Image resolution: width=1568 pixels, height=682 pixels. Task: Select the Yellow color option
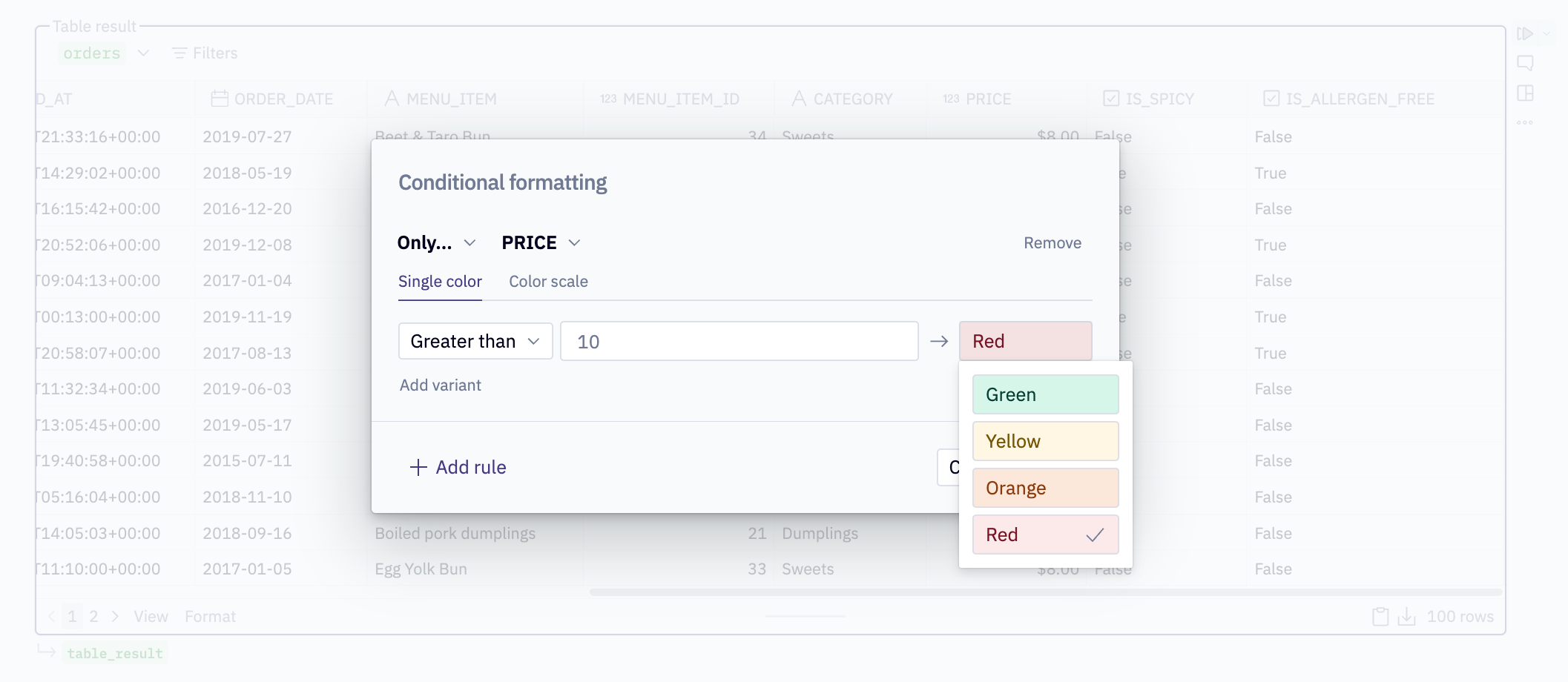tap(1045, 441)
